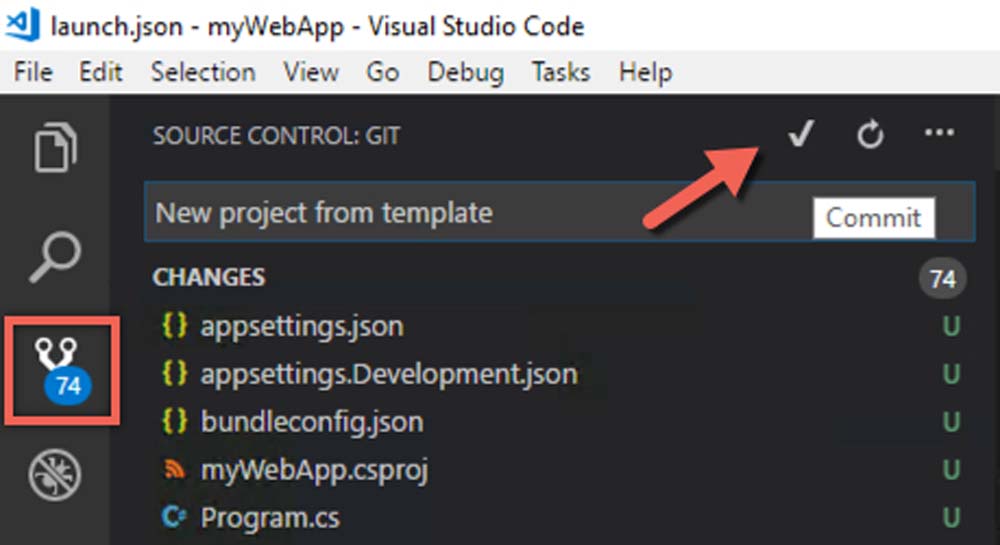Open the Debug menu
The width and height of the screenshot is (1000, 545).
466,72
